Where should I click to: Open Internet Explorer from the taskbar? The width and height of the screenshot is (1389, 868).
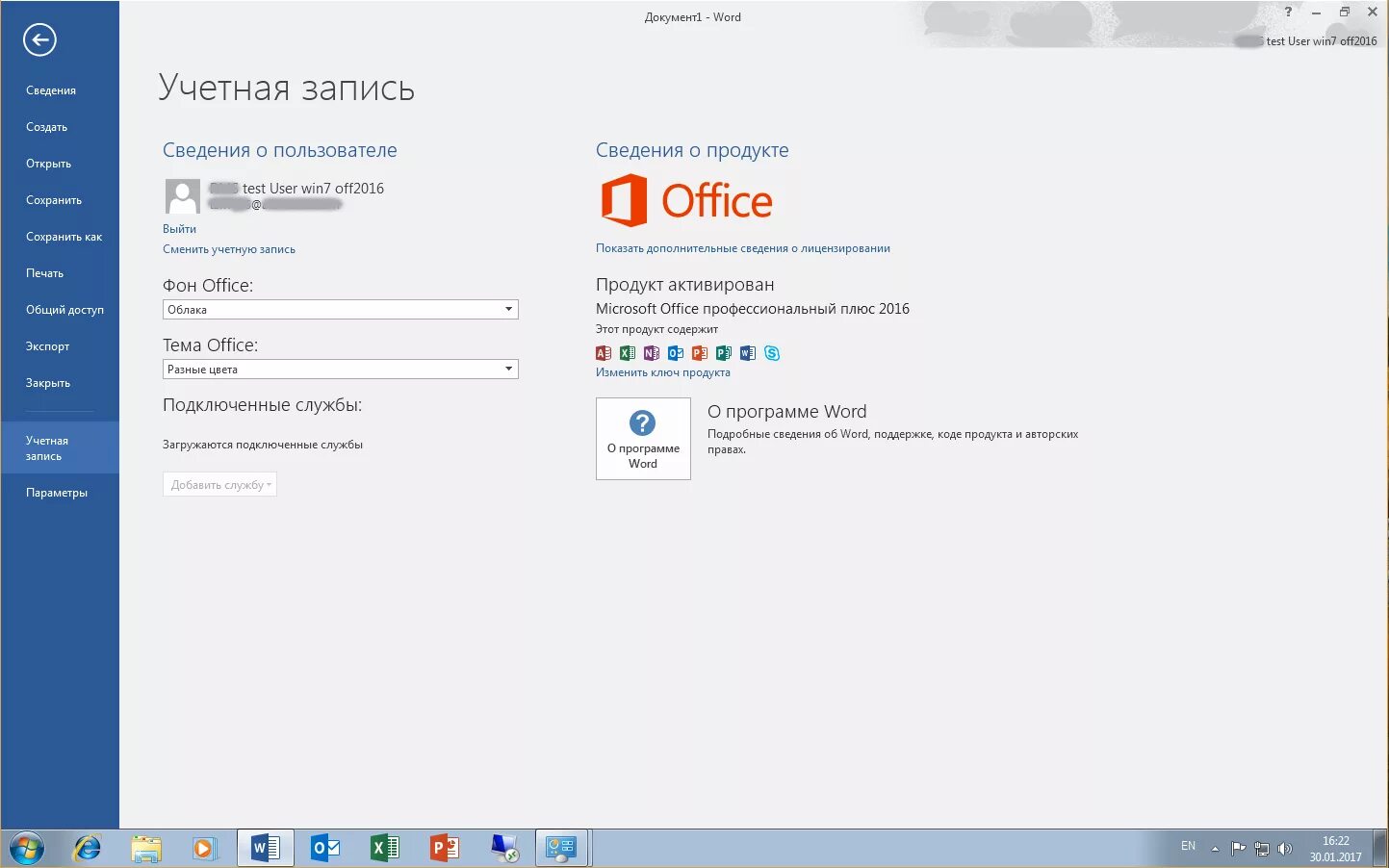(87, 848)
